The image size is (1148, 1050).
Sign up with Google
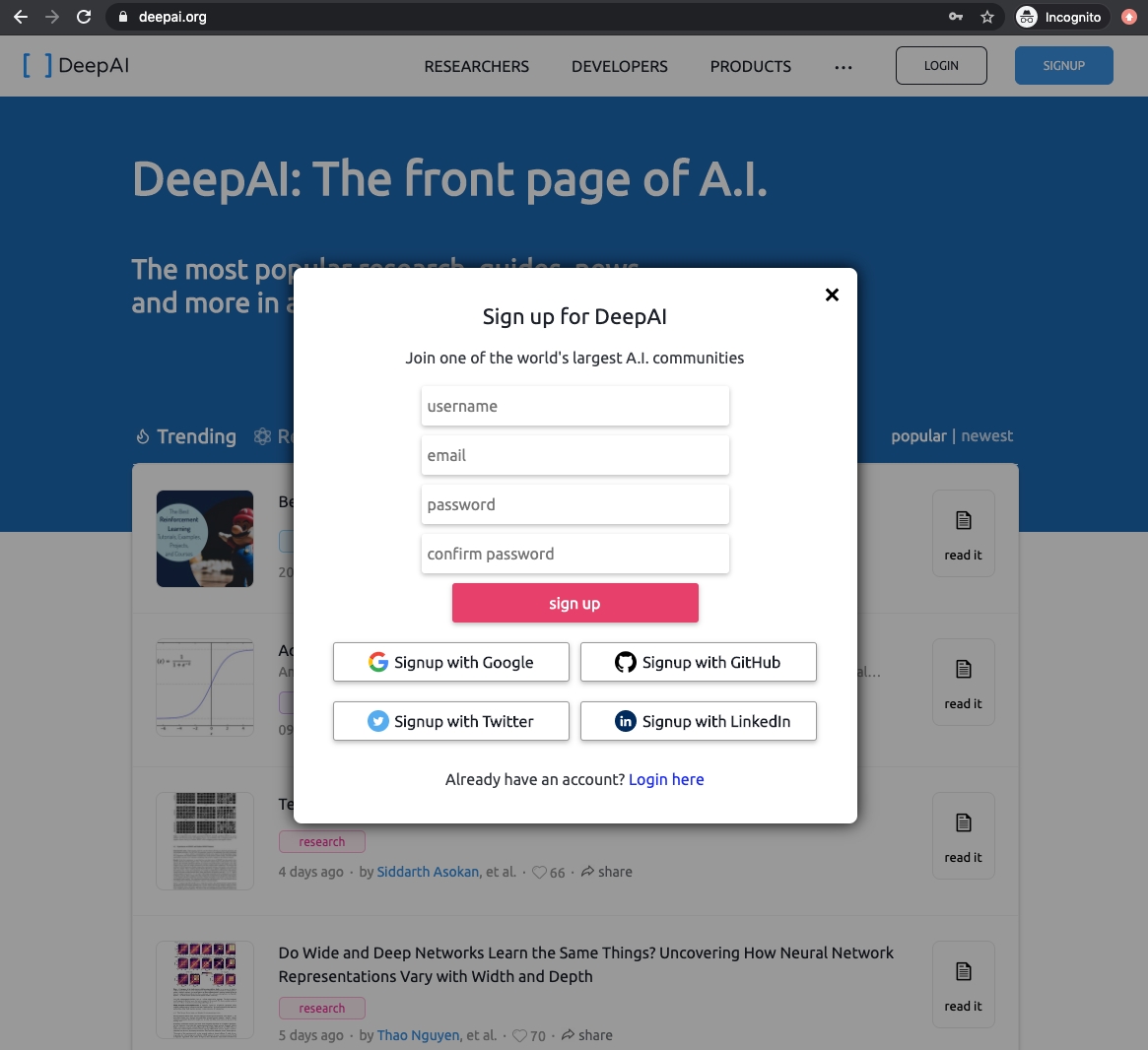(x=451, y=662)
